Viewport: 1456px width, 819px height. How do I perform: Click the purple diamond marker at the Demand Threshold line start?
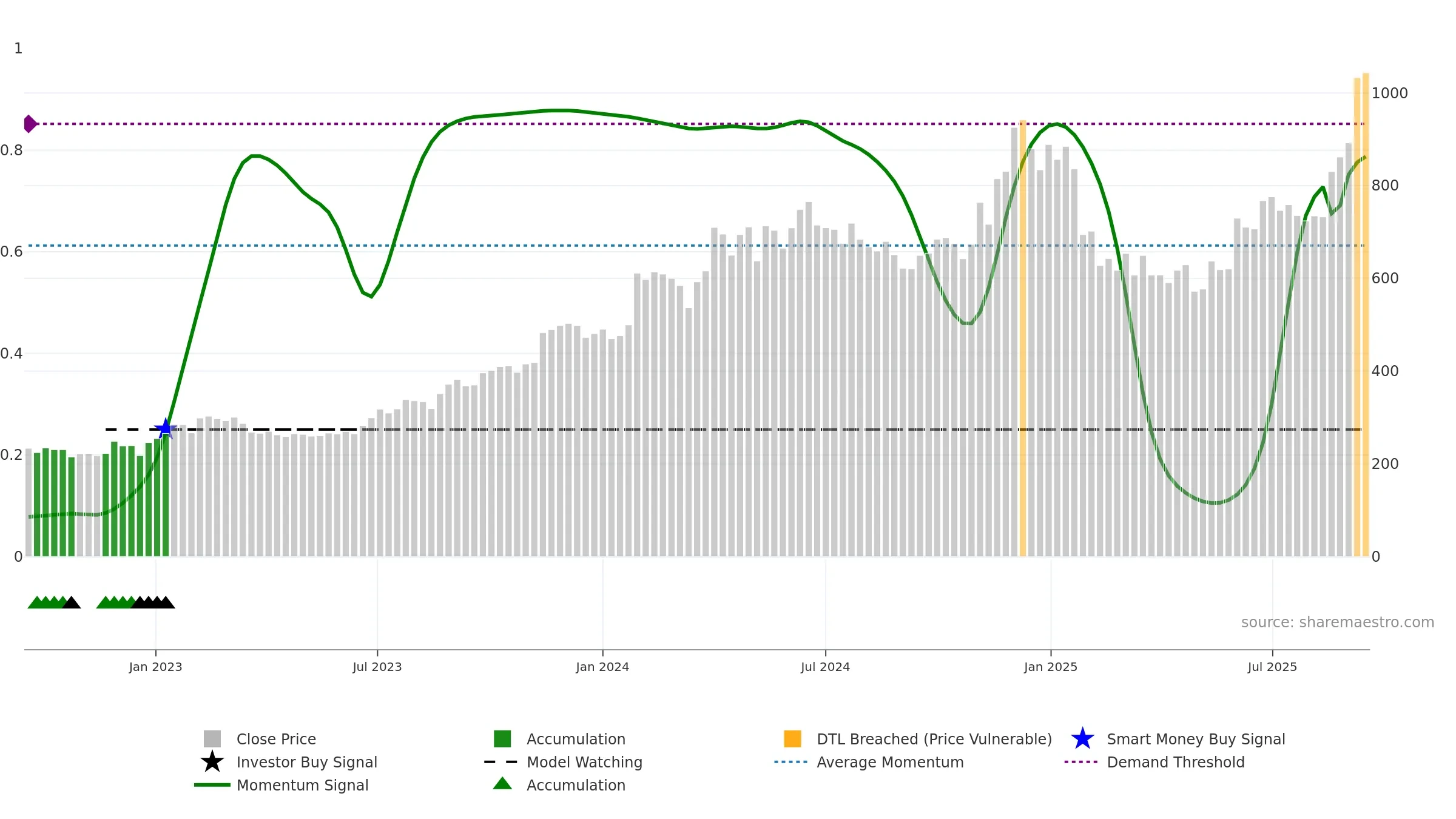(30, 124)
